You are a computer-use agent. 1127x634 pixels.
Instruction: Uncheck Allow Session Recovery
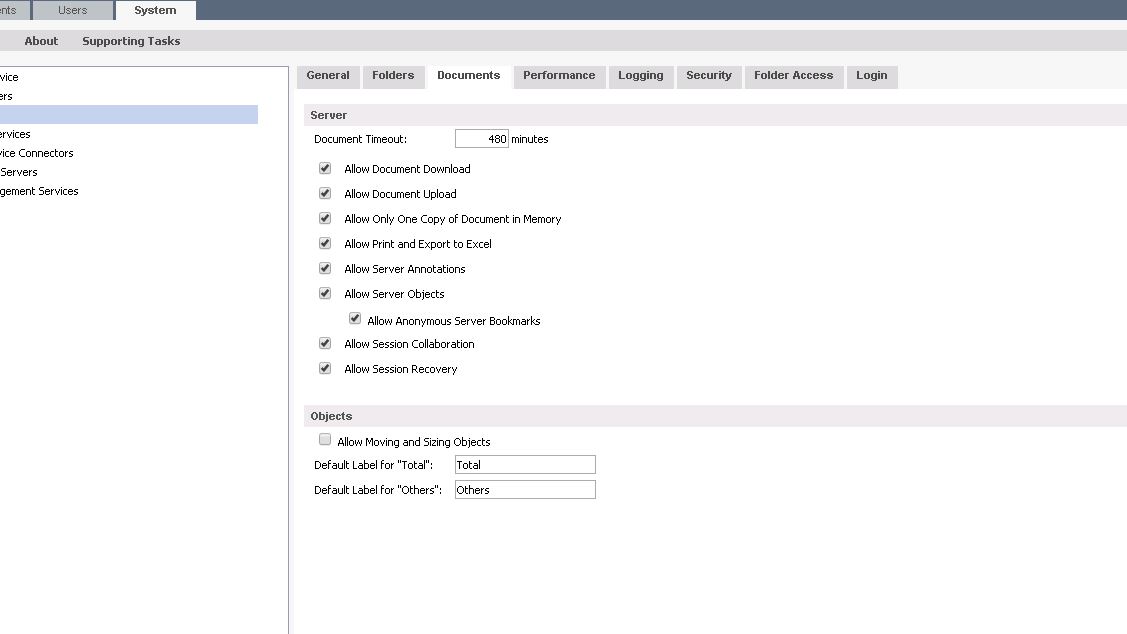[325, 369]
